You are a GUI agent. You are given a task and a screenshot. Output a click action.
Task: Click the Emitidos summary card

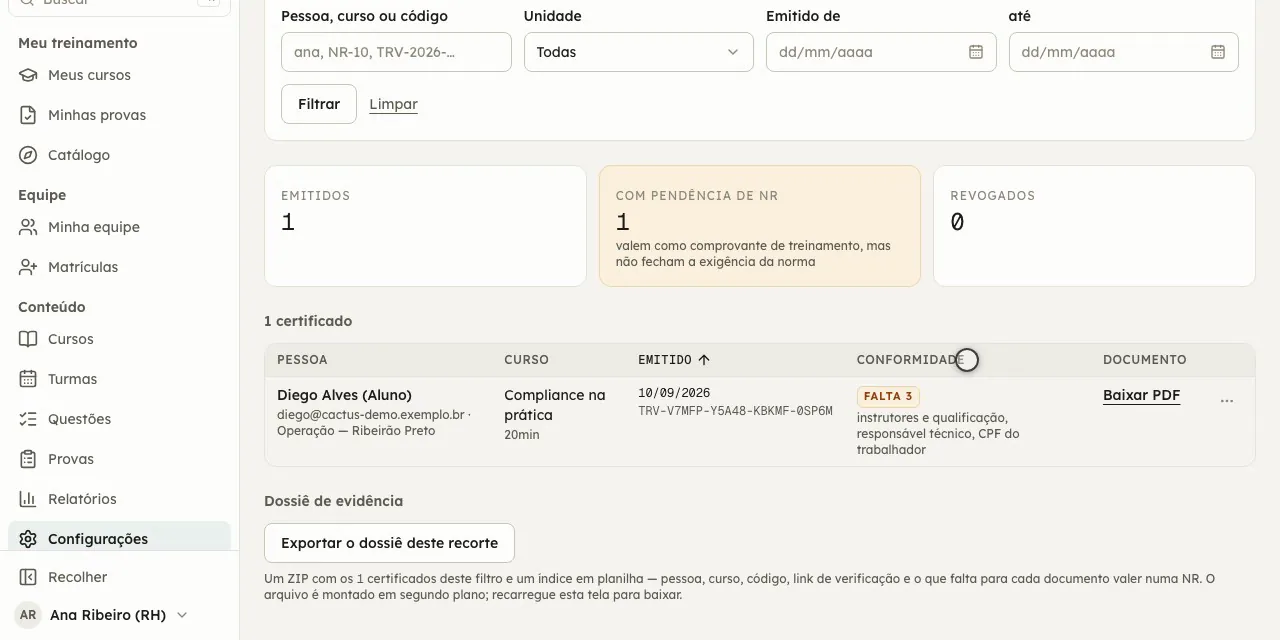tap(425, 226)
